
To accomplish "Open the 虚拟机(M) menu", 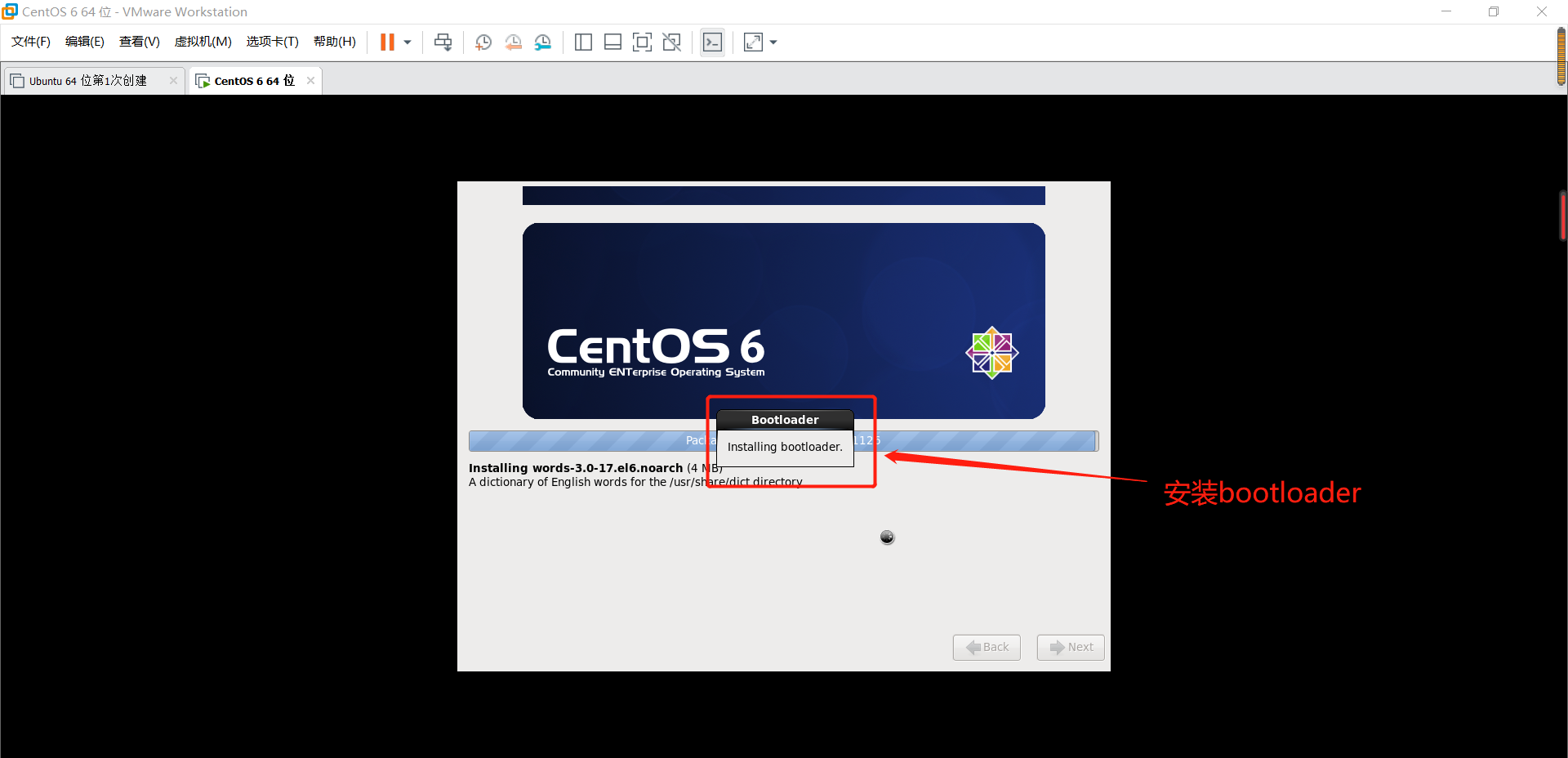I will click(203, 42).
